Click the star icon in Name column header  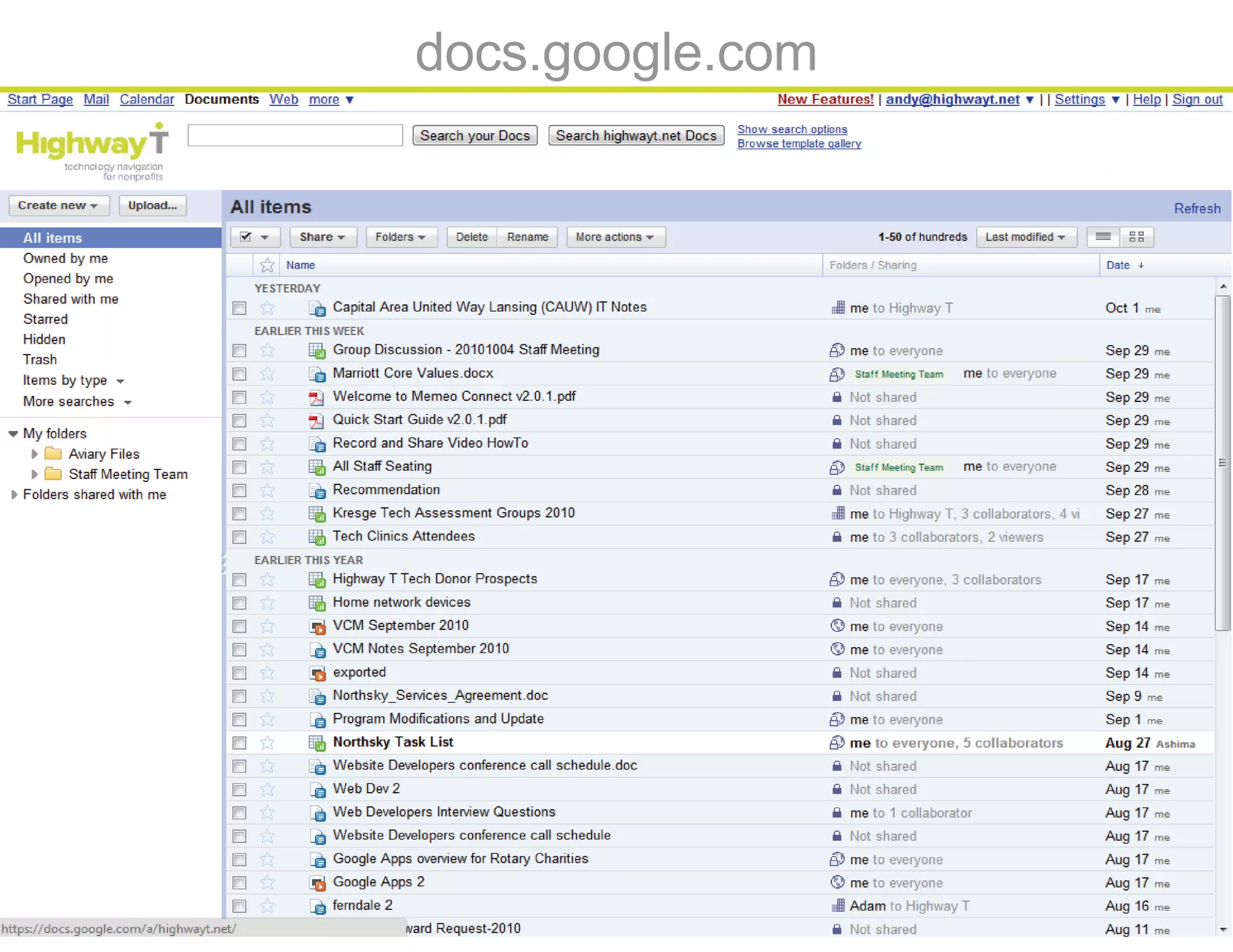click(267, 265)
